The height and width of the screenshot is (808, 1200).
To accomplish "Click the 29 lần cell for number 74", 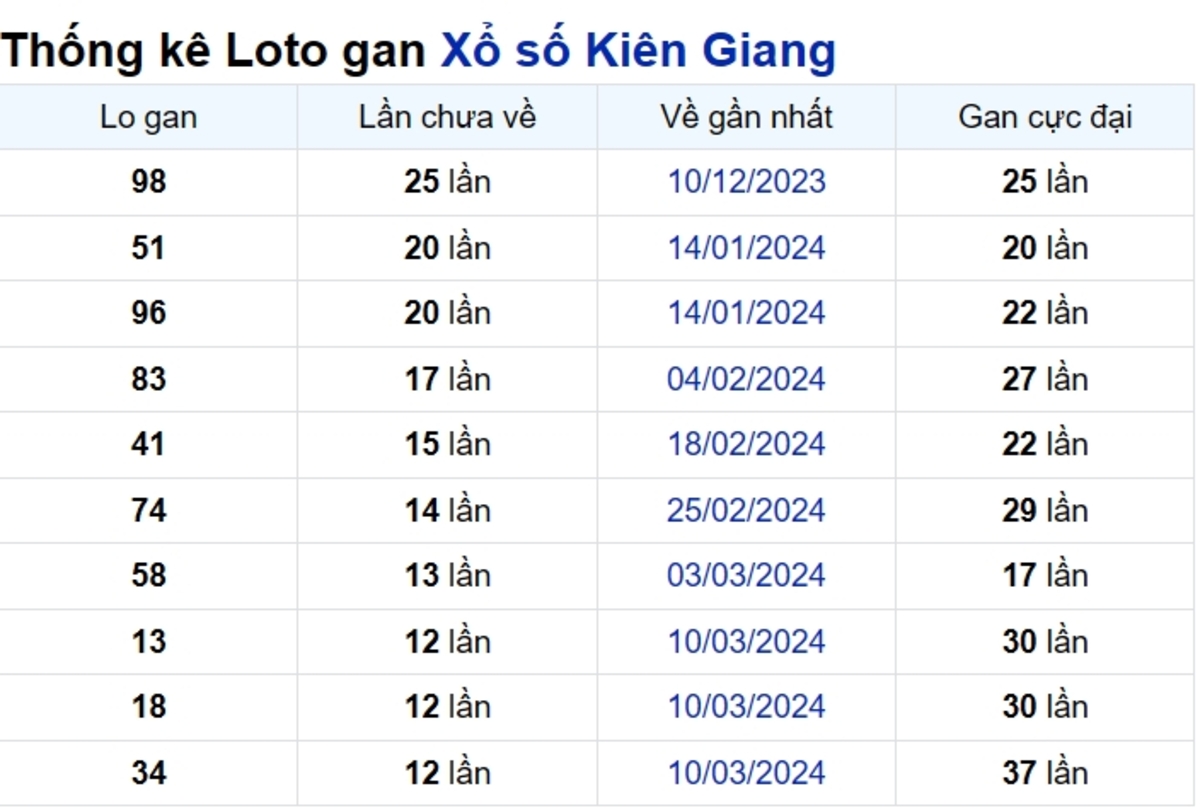I will (x=1045, y=510).
